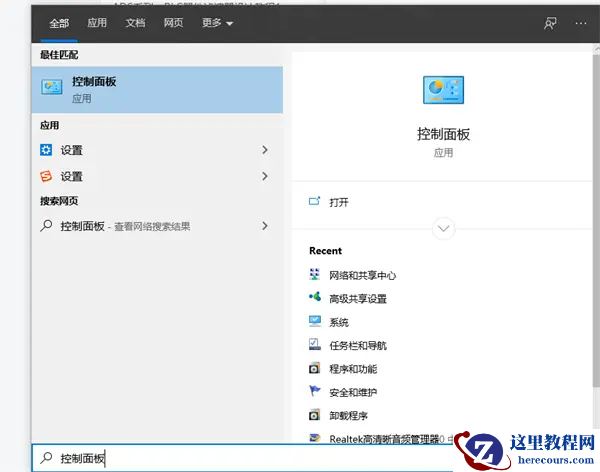Click the large Control Panel icon in preview
The width and height of the screenshot is (600, 472).
443,90
